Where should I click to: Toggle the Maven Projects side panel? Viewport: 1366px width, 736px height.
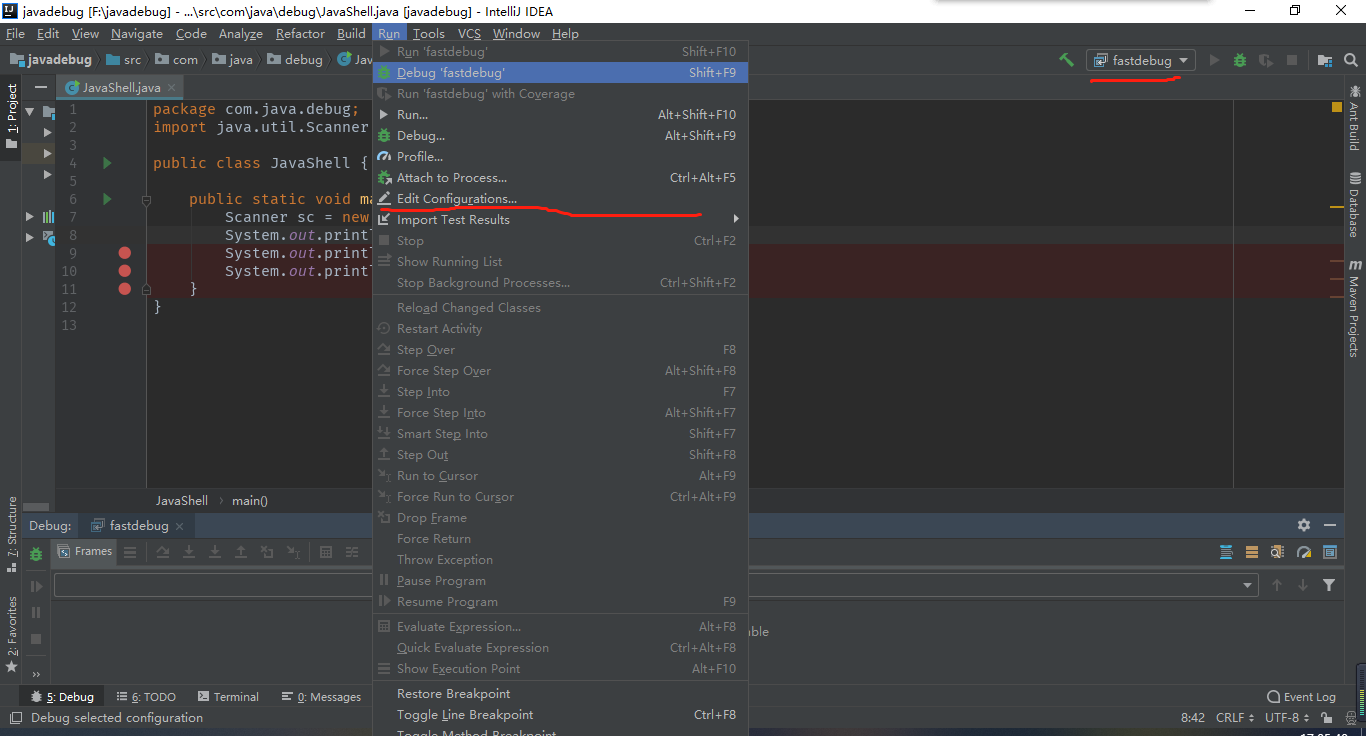(1354, 308)
